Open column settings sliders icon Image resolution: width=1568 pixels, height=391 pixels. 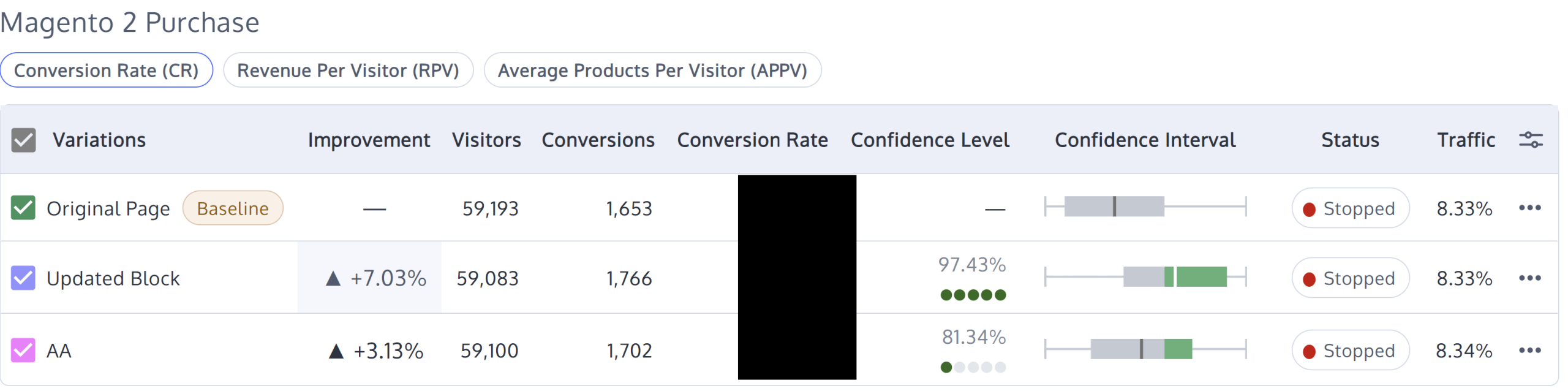pyautogui.click(x=1529, y=140)
